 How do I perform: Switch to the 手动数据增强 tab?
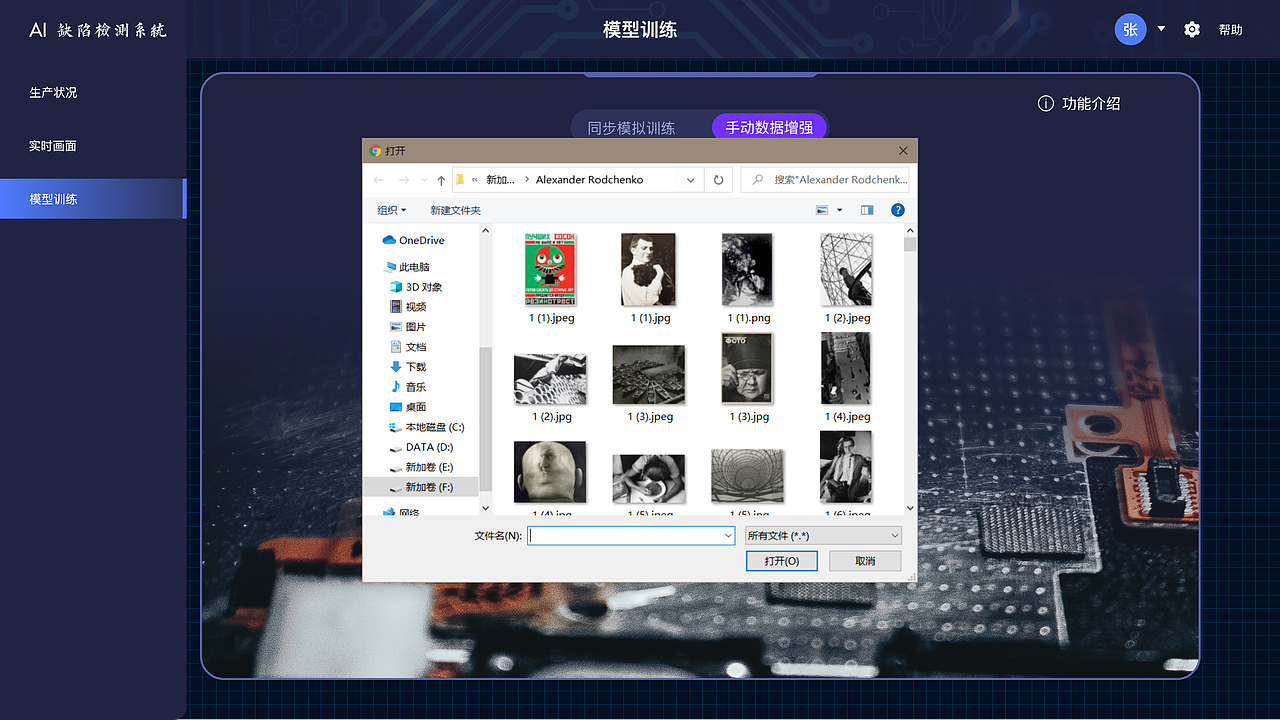coord(769,128)
